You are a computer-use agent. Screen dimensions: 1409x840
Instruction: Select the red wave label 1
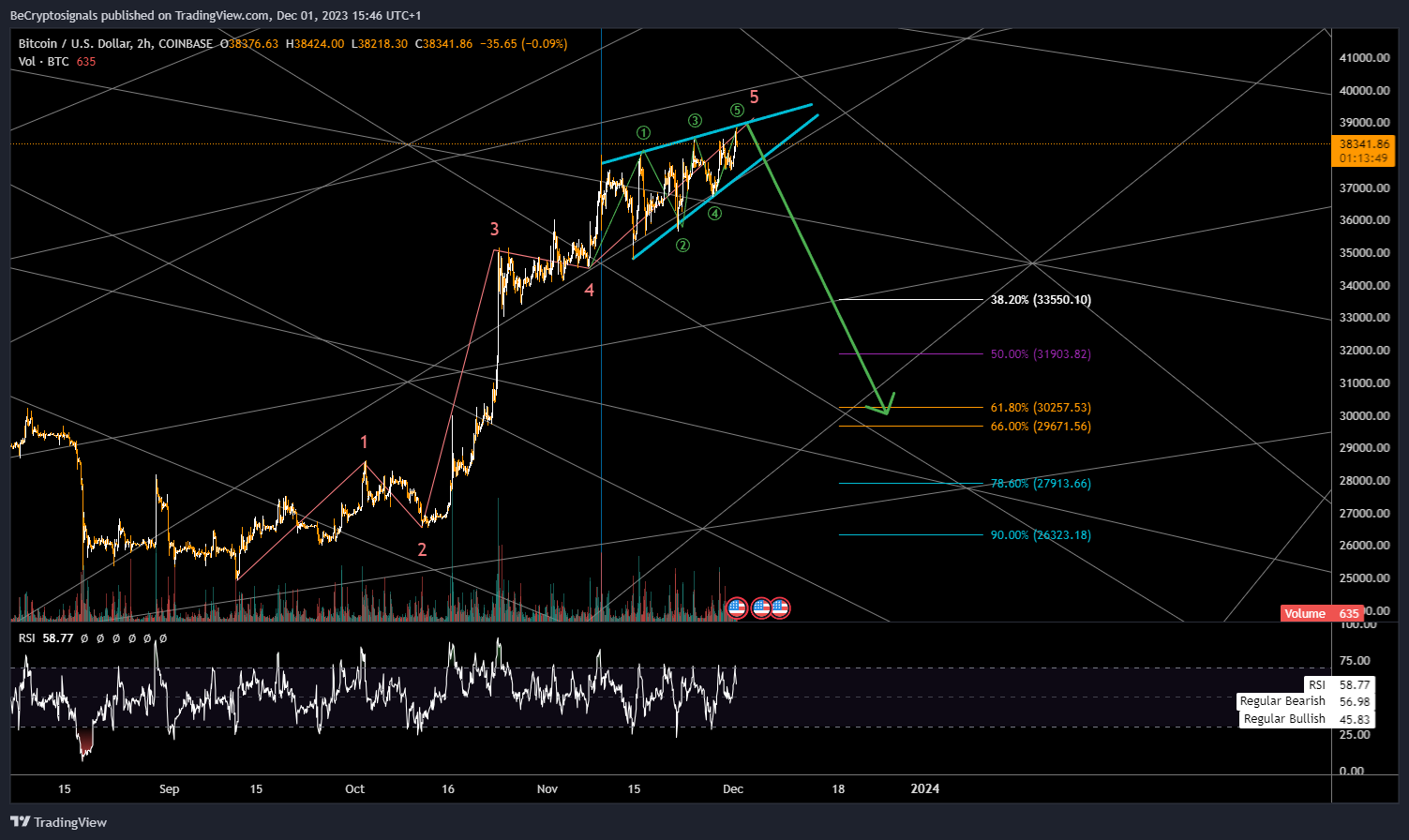point(364,442)
